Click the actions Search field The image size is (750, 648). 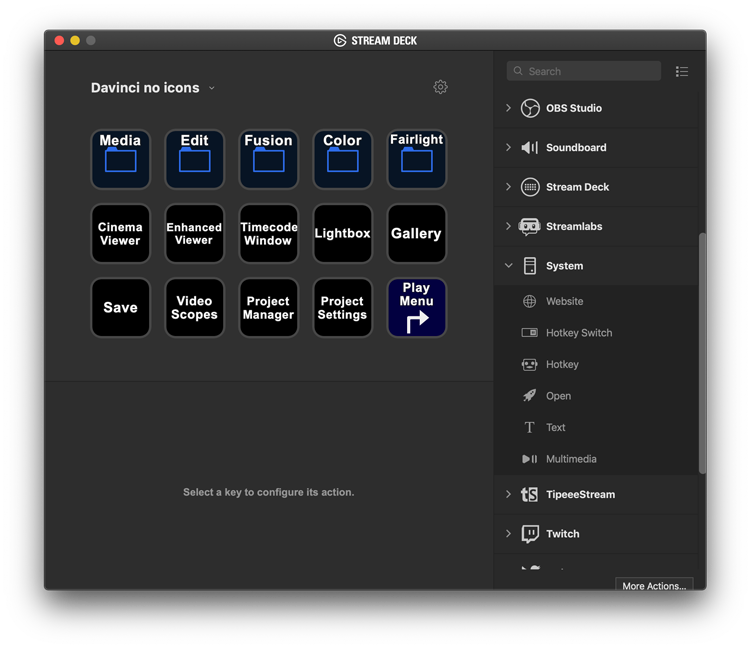[x=584, y=71]
